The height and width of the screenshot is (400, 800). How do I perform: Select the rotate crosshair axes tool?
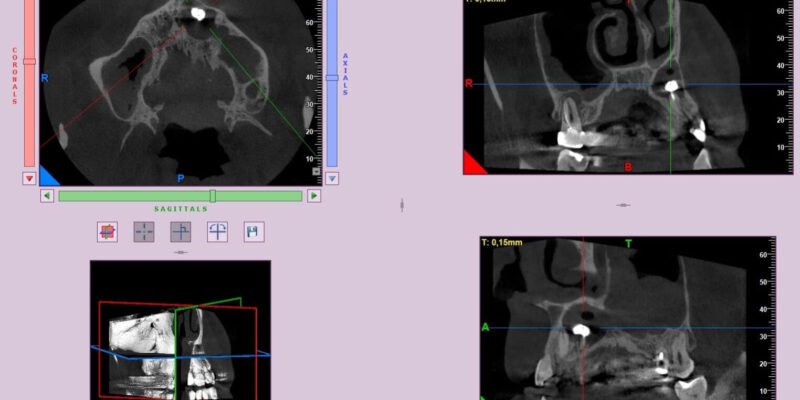[x=217, y=232]
